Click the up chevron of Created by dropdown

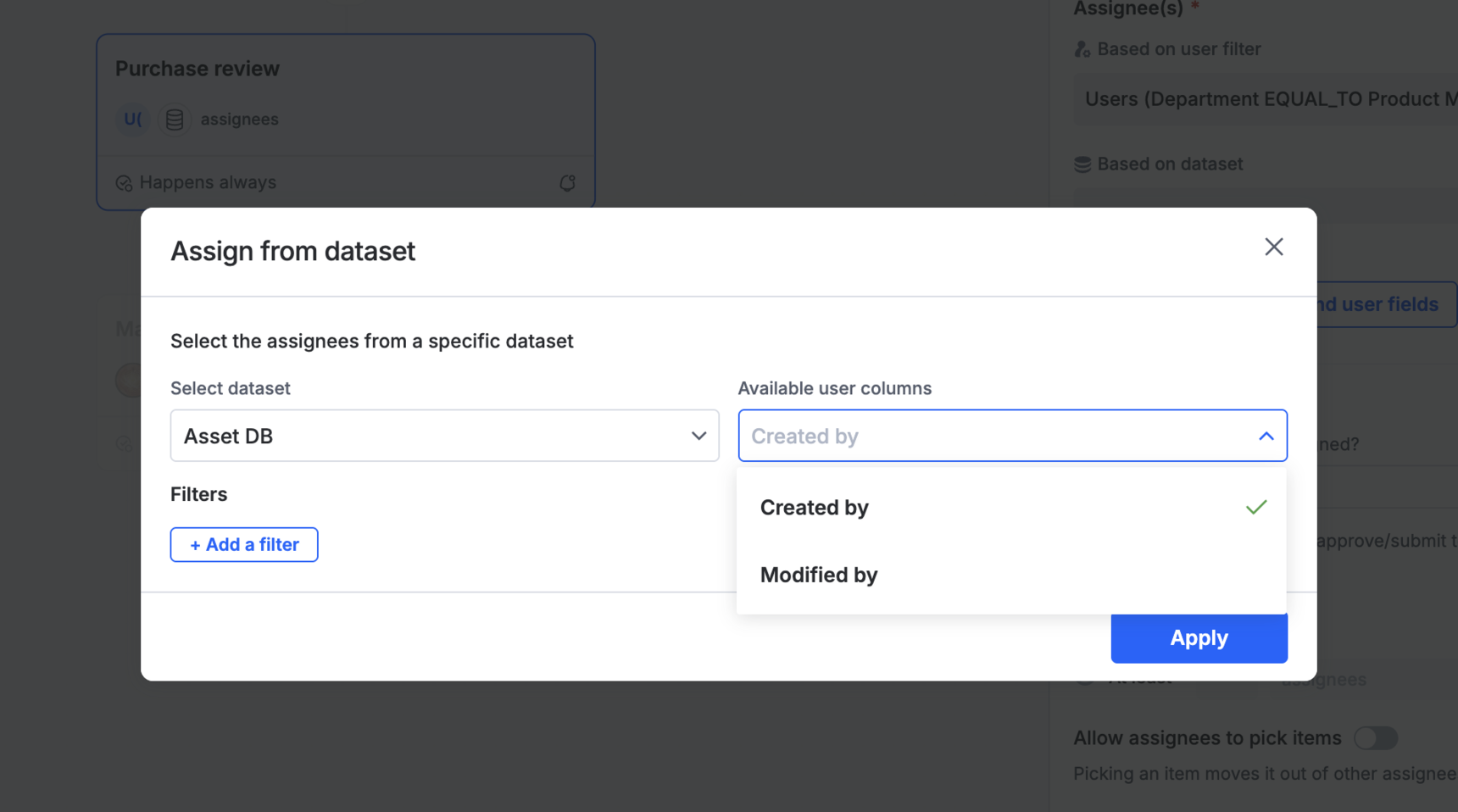point(1266,436)
